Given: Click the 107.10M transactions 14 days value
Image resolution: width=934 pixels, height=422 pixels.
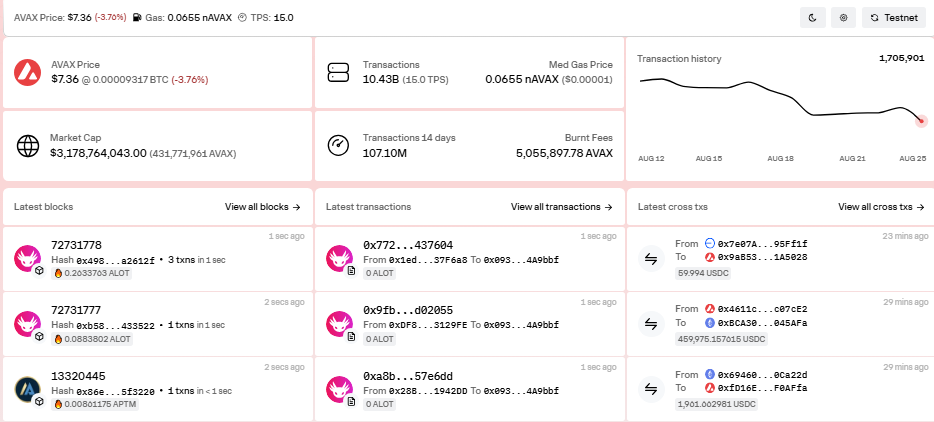Looking at the screenshot, I should tap(385, 153).
